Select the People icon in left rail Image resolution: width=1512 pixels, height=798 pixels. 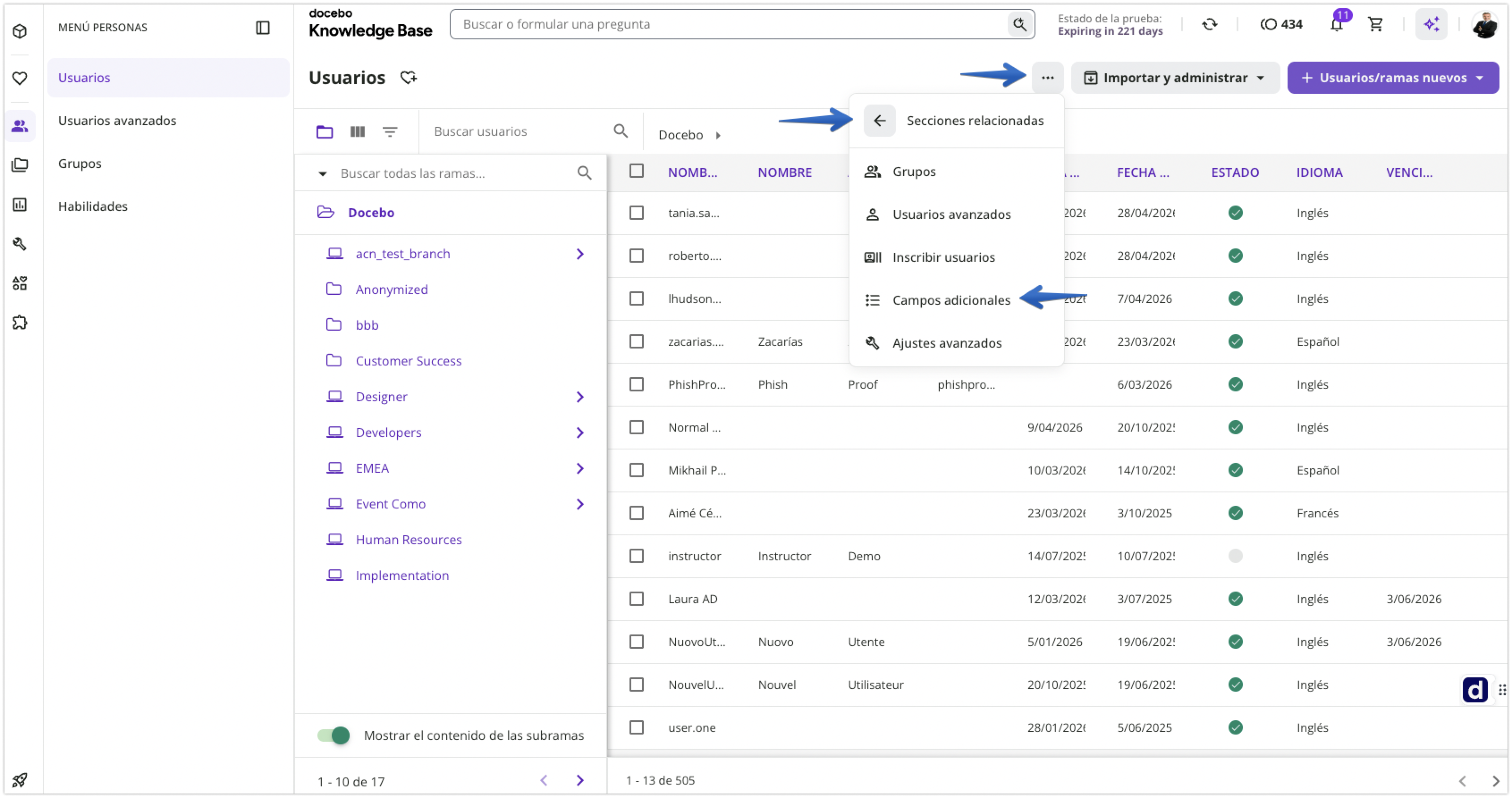[x=20, y=126]
